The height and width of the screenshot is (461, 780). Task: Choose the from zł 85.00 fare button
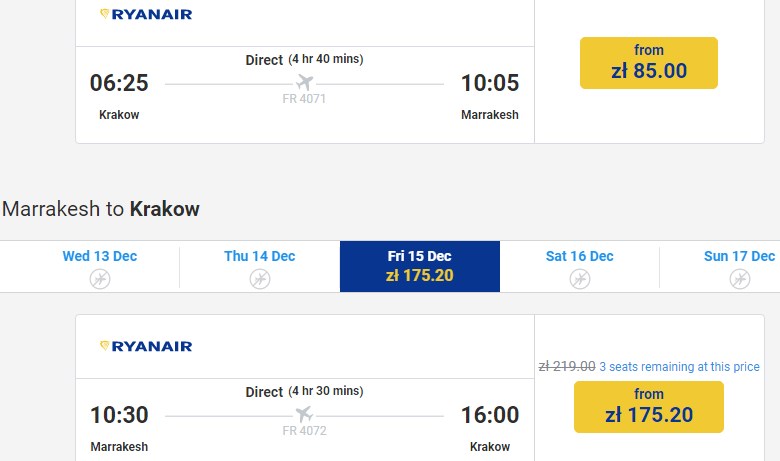[649, 63]
